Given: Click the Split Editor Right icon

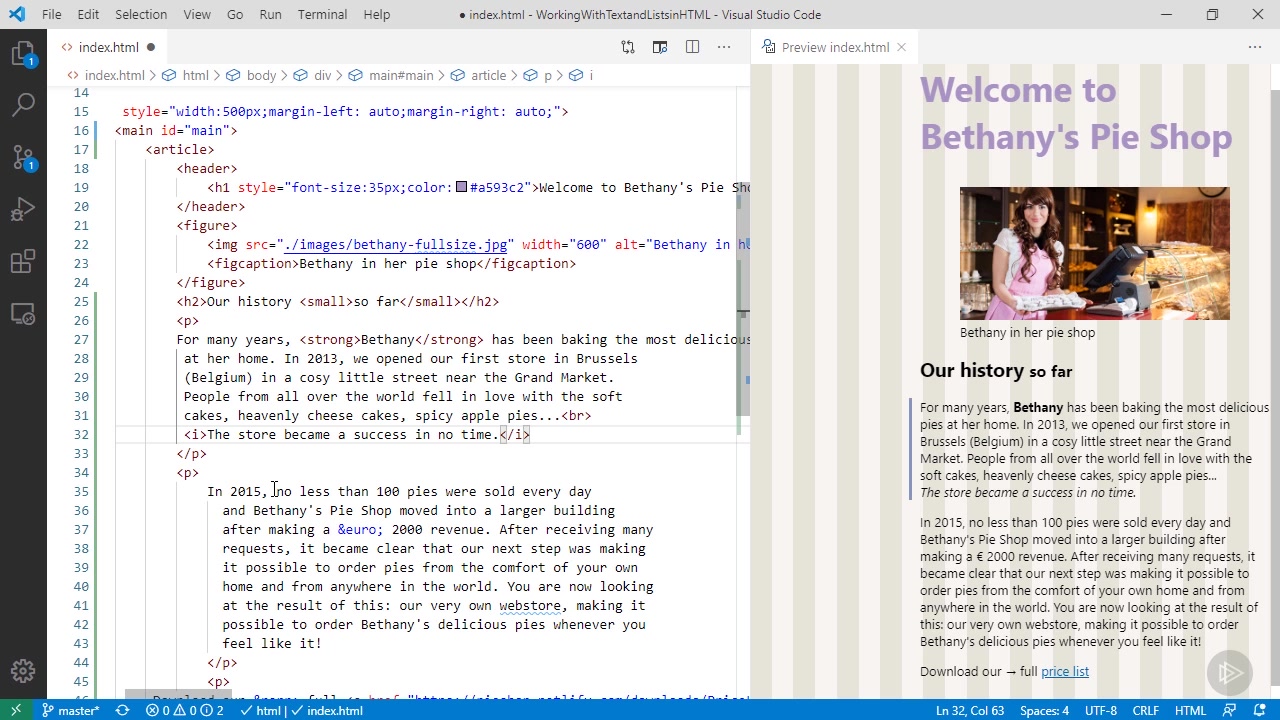Looking at the screenshot, I should (692, 47).
